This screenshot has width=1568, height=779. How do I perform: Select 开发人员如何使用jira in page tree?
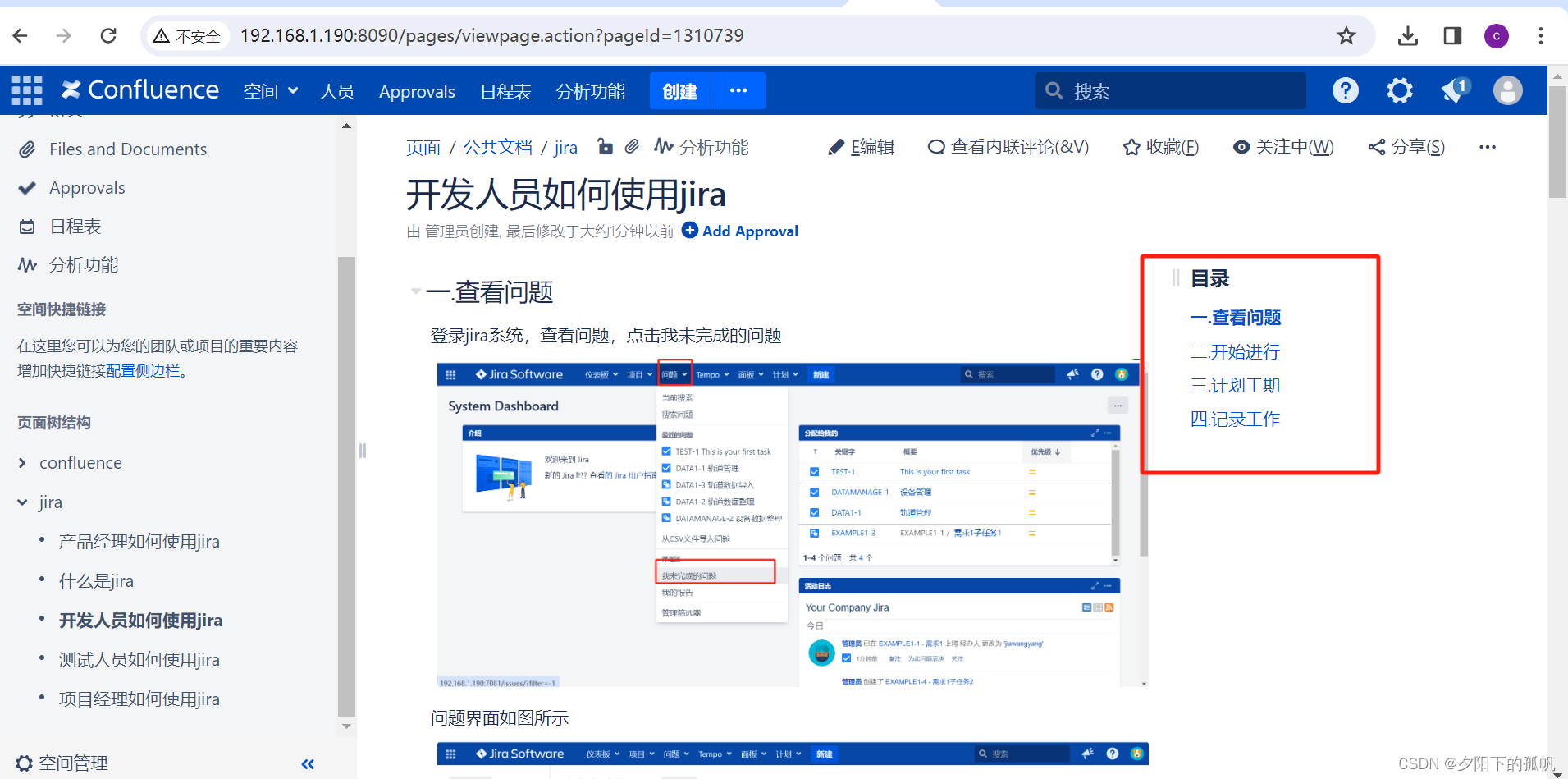pyautogui.click(x=140, y=621)
